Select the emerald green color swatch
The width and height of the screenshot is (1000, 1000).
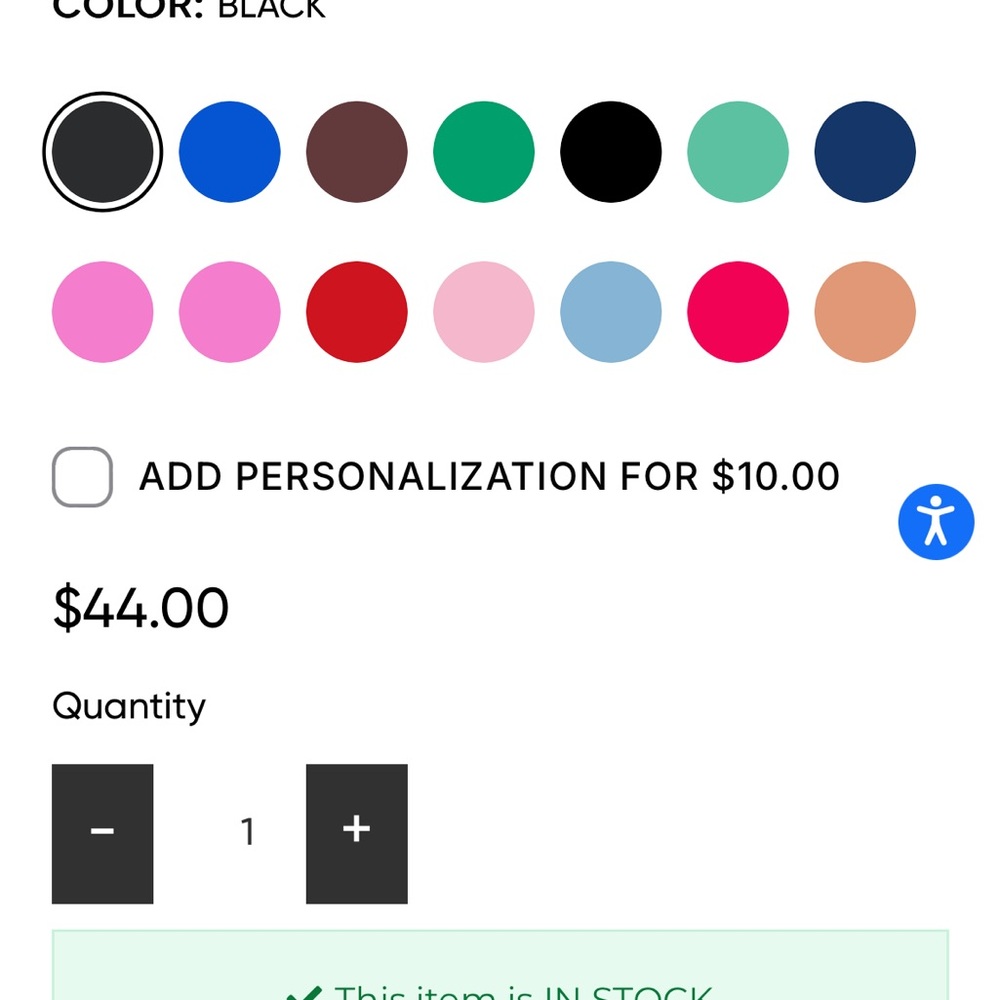483,152
